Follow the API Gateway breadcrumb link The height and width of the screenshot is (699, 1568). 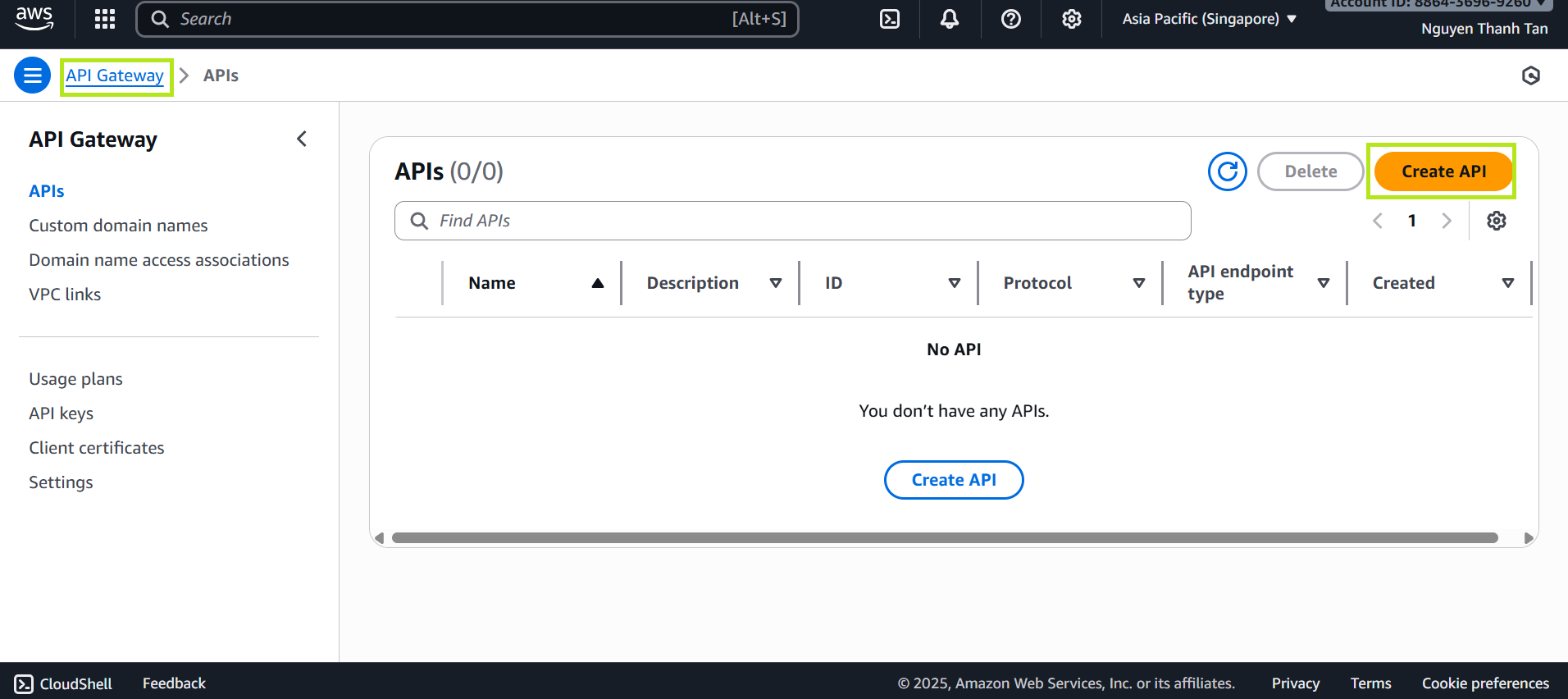click(115, 75)
